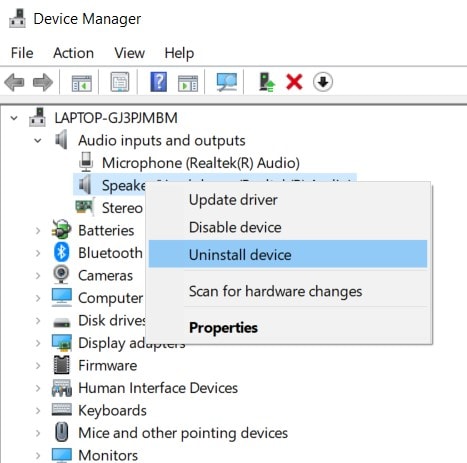This screenshot has height=463, width=467.
Task: Open the View menu
Action: (x=130, y=53)
